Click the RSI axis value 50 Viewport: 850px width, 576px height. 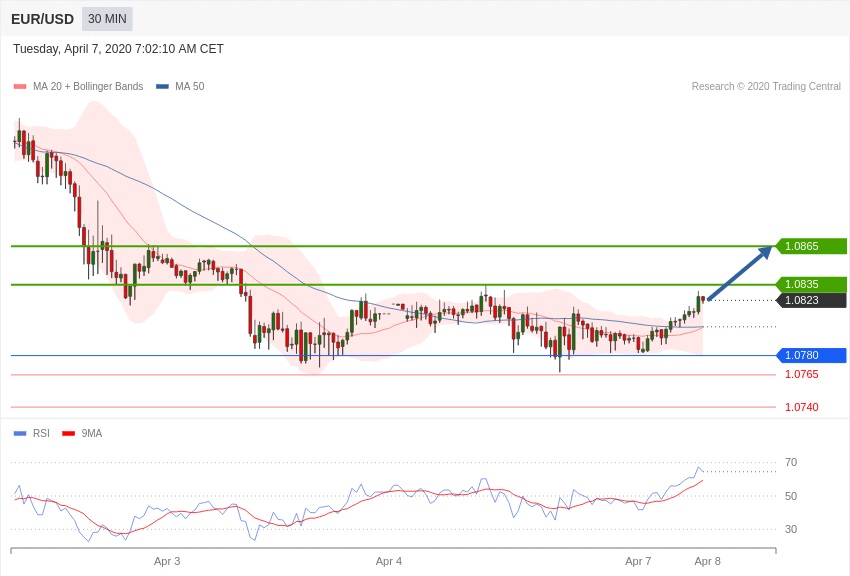coord(791,496)
